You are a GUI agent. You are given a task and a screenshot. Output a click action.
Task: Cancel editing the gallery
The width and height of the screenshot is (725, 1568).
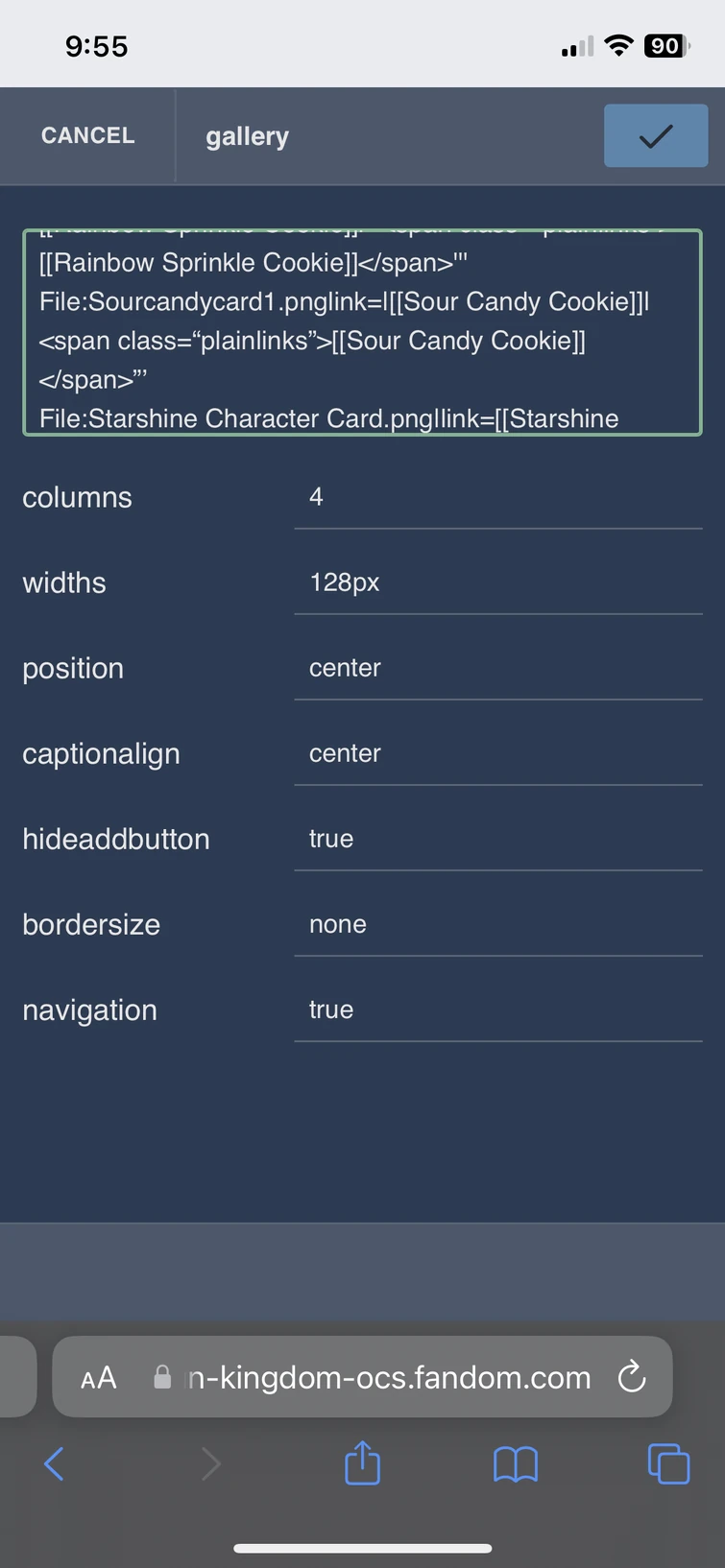[x=87, y=135]
